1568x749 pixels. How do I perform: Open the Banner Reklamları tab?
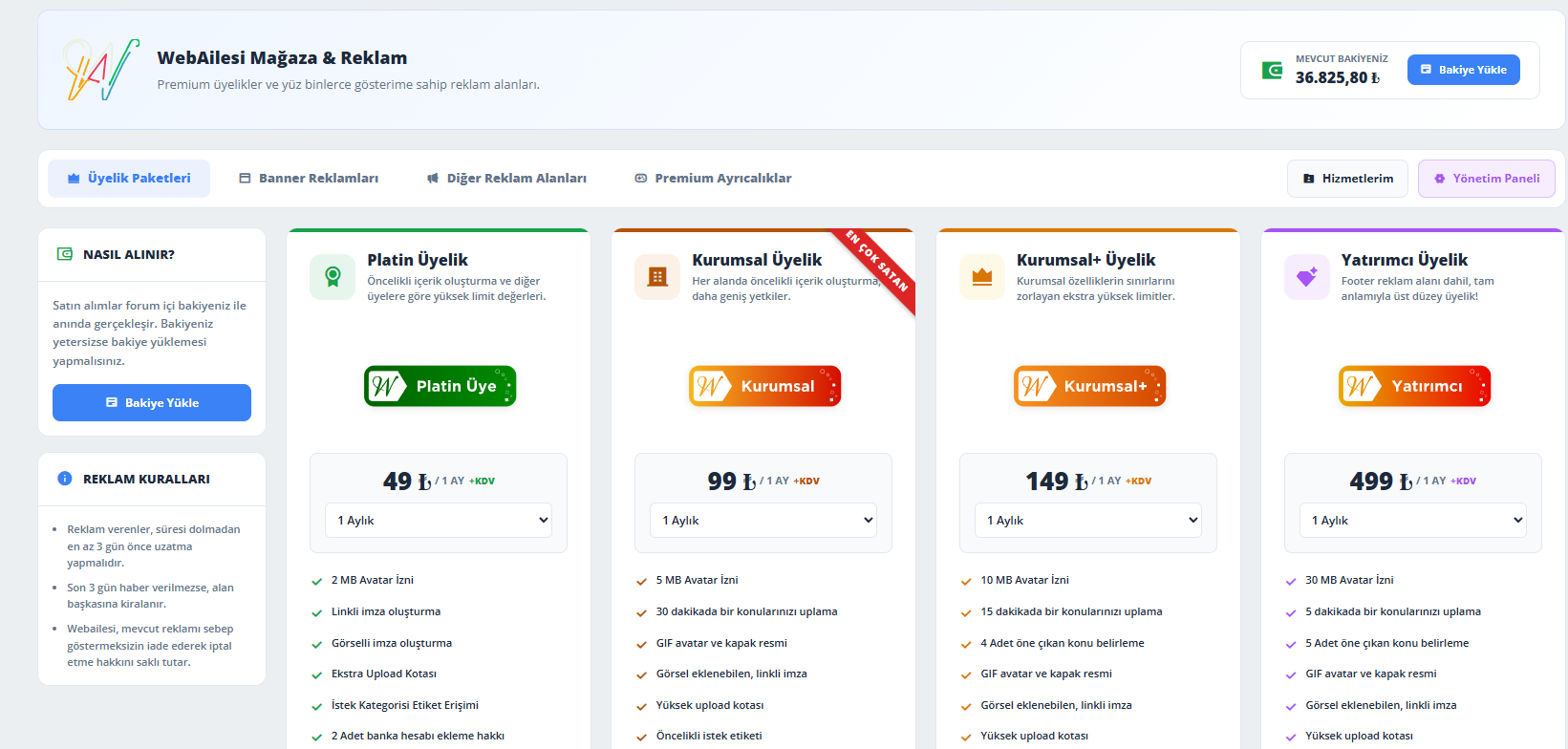(309, 179)
